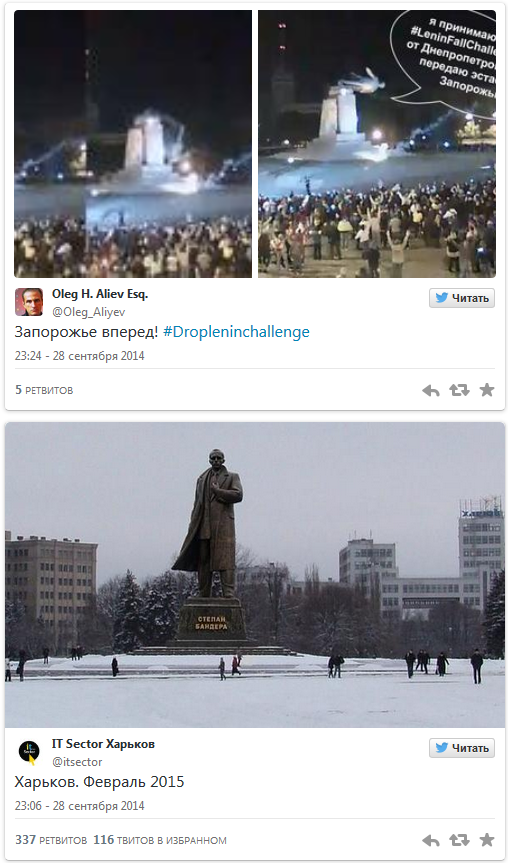Screen dimensions: 511x863
Task: Click the Oleg H. Aliev Esq. name
Action: tap(100, 294)
